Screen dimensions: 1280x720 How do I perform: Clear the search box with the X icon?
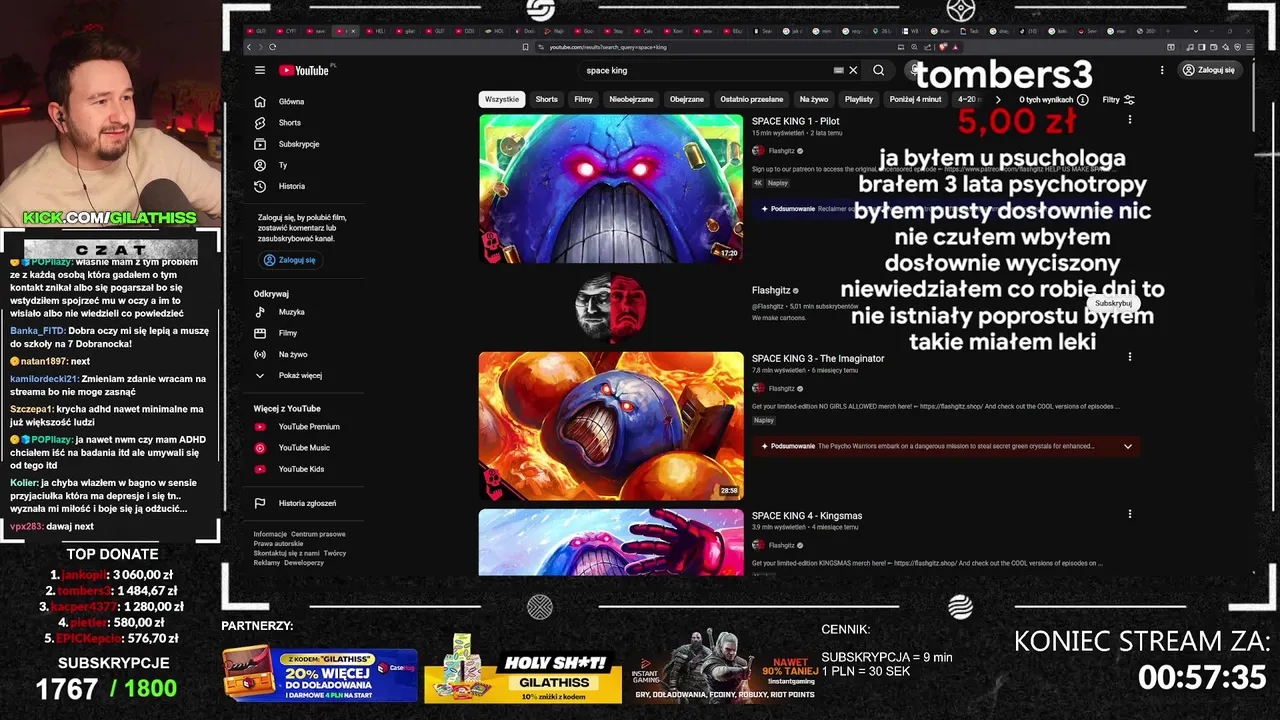[853, 70]
